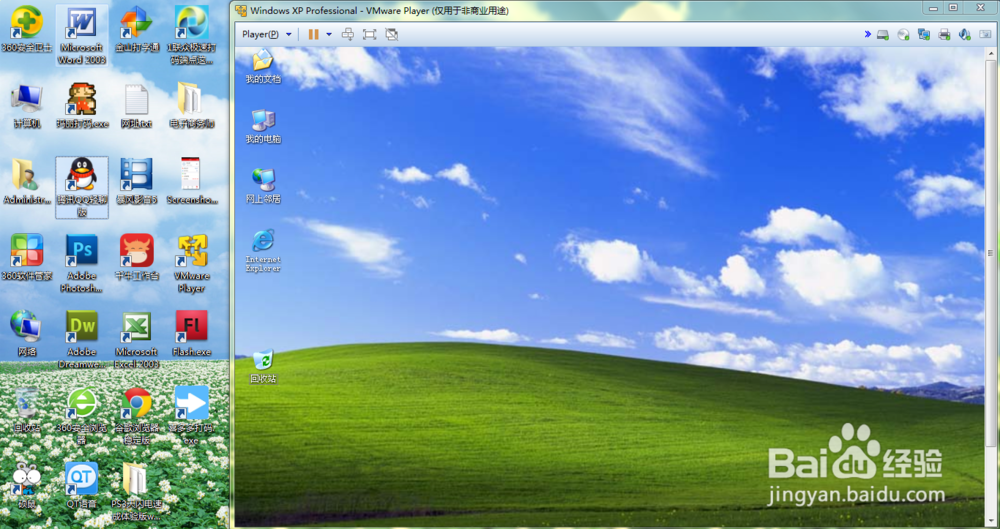Select the Mario 玛丽打码.exe shortcut
The height and width of the screenshot is (529, 1000).
[82, 106]
